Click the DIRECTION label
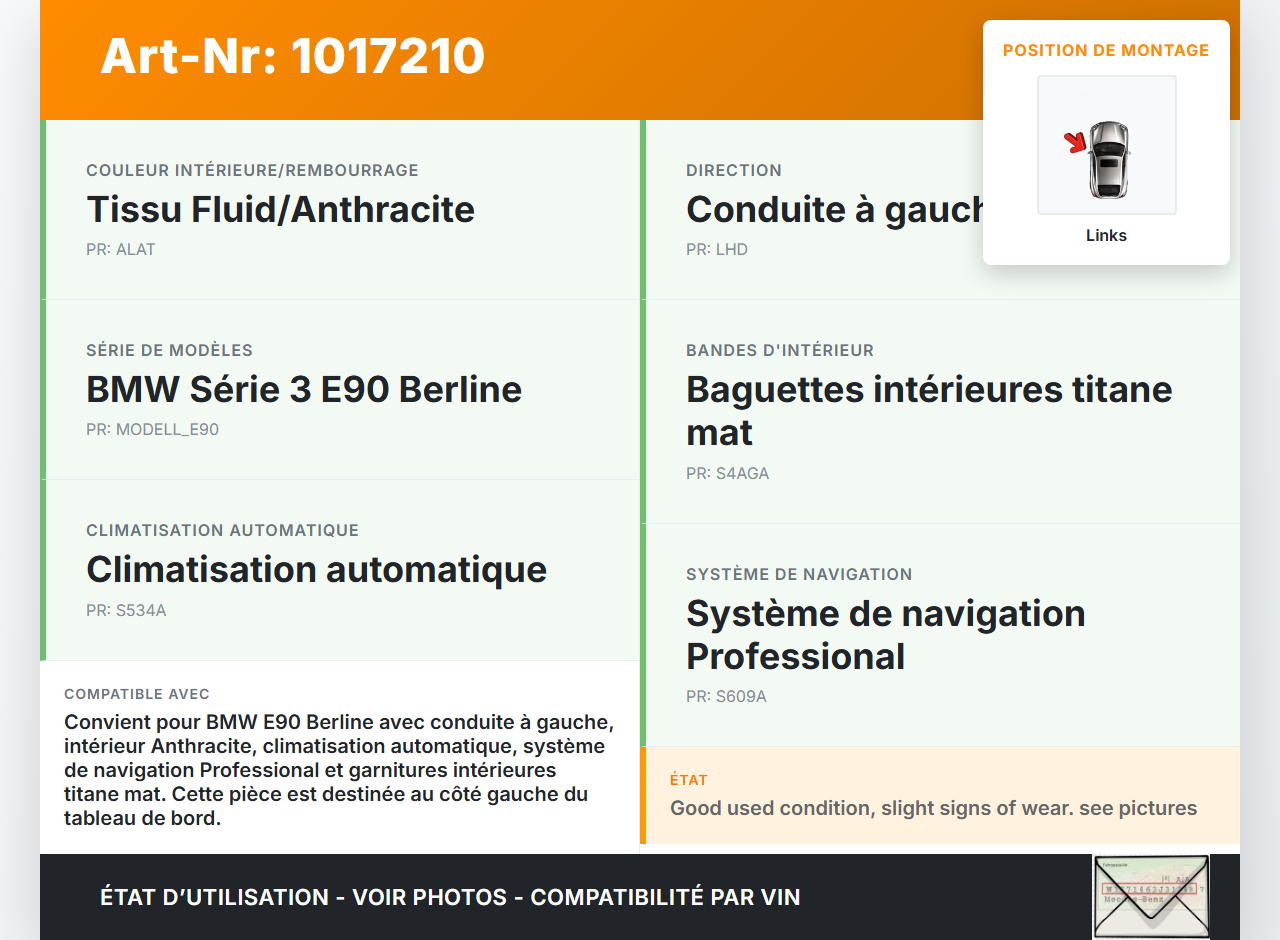The image size is (1280, 940). (734, 170)
